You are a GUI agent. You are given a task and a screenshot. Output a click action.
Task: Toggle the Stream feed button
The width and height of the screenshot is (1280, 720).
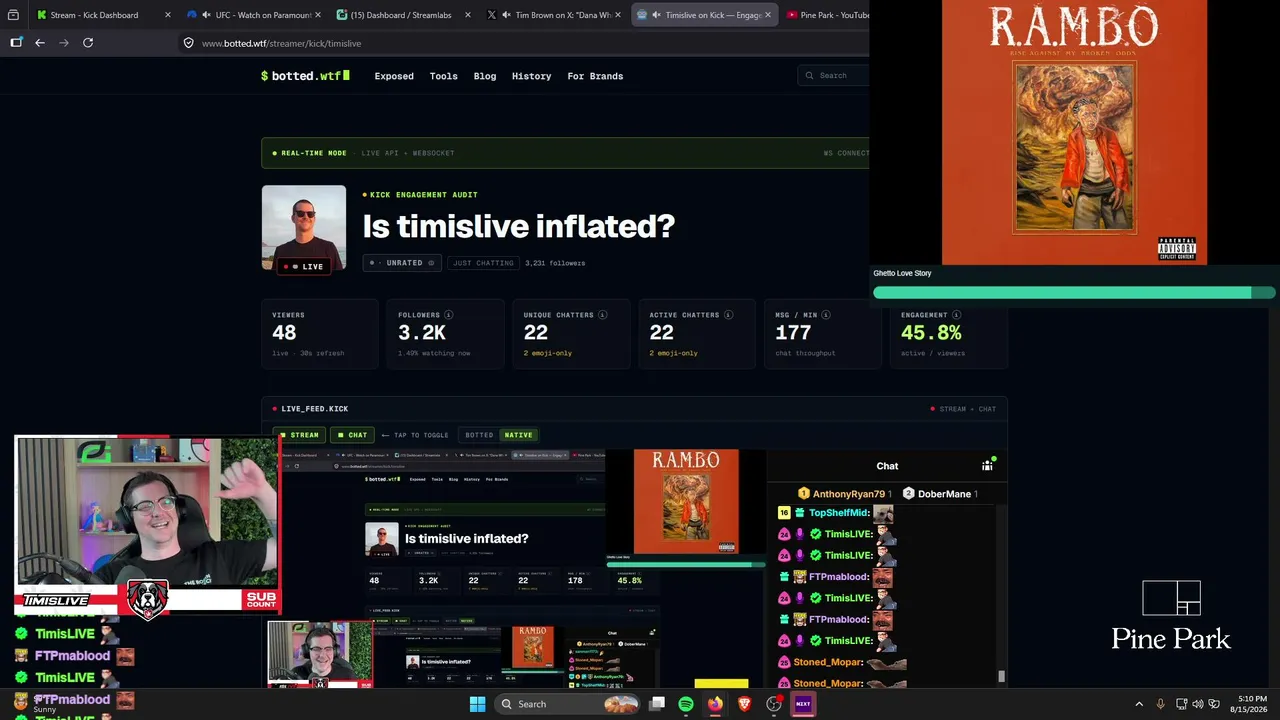tap(299, 435)
